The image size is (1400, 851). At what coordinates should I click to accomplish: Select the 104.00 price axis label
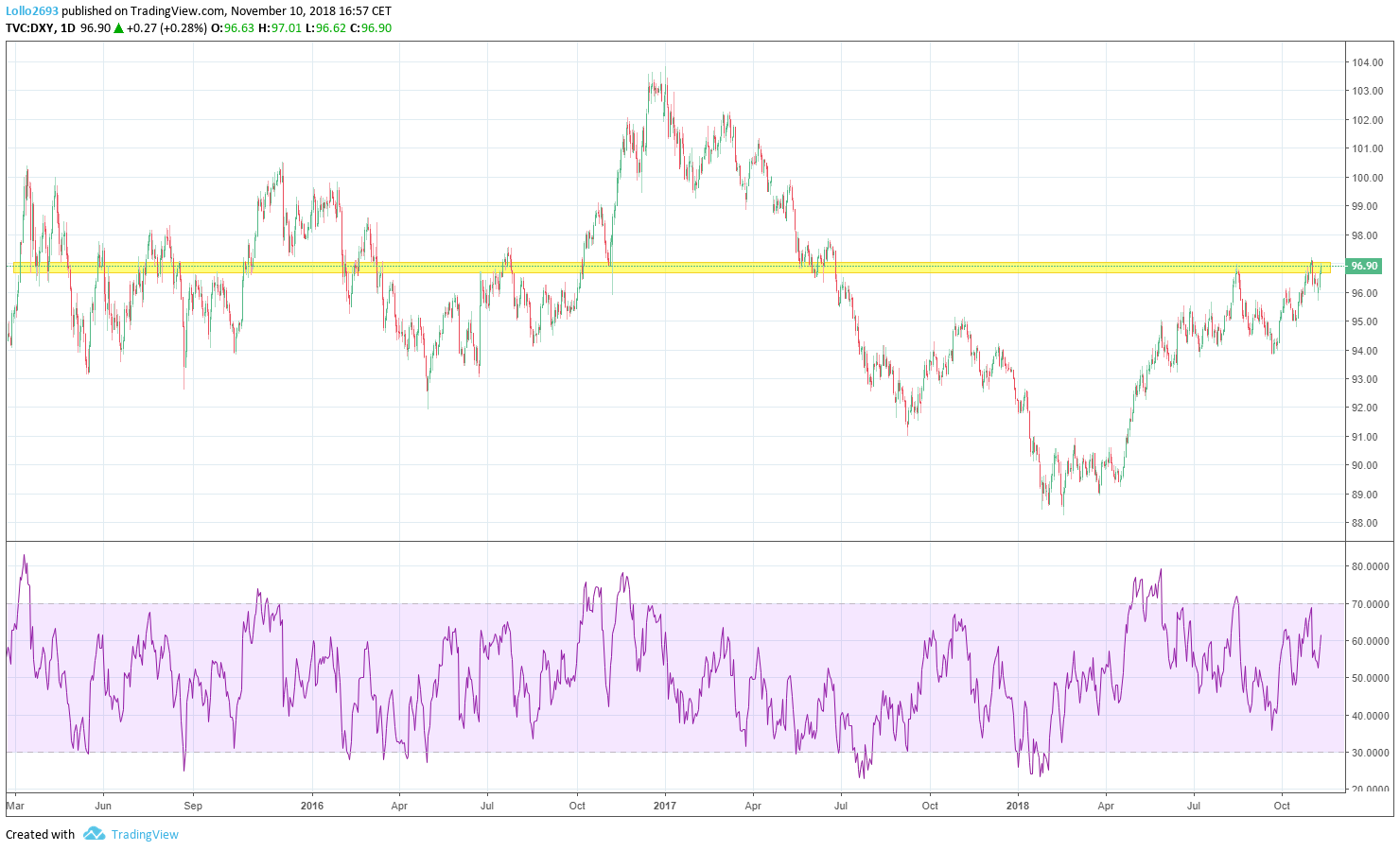[x=1367, y=62]
